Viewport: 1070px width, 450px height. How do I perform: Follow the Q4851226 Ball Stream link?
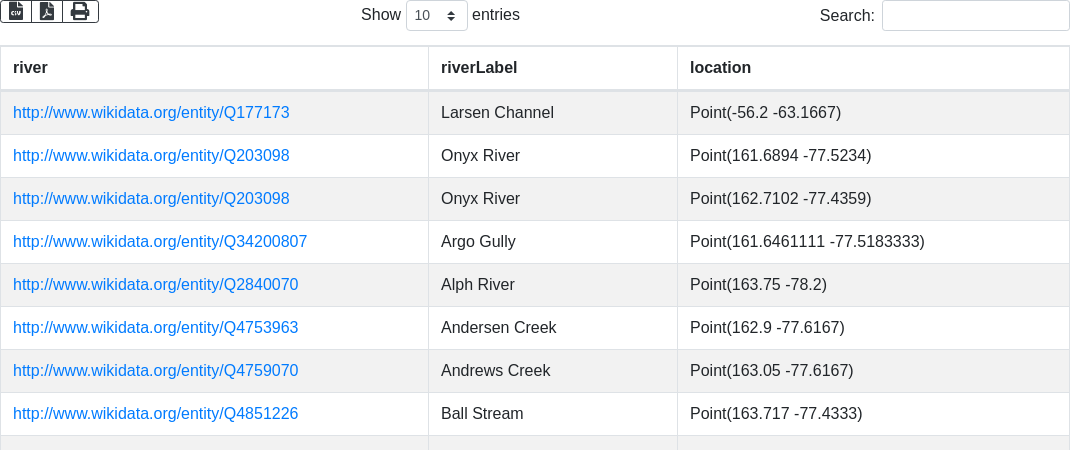(x=155, y=414)
